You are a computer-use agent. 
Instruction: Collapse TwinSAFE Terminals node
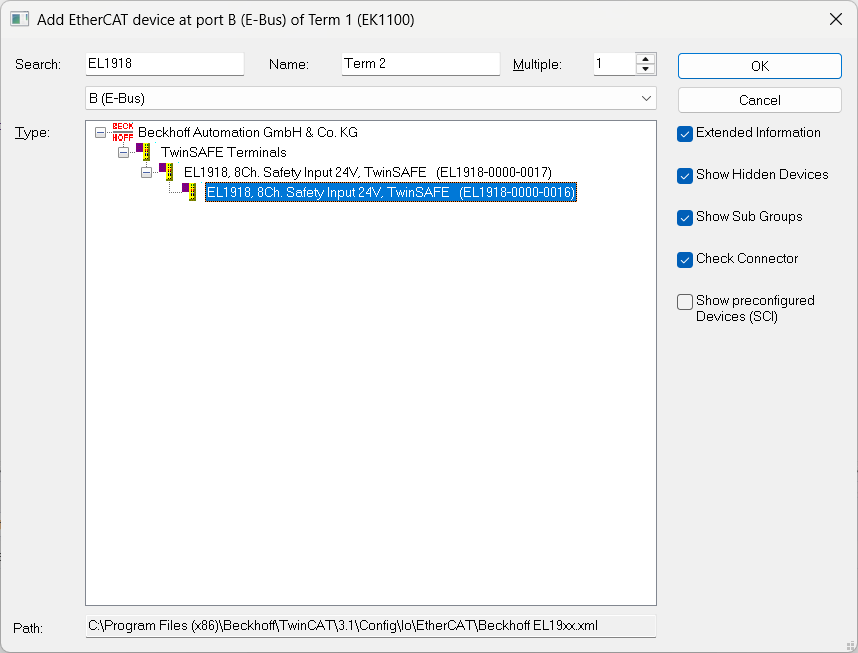123,152
